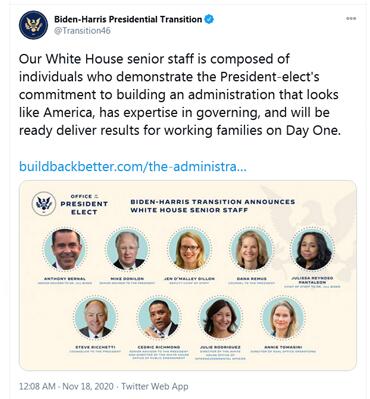This screenshot has width=370, height=399.
Task: Select Jen O'Malley Dillon's portrait
Action: 189,250
